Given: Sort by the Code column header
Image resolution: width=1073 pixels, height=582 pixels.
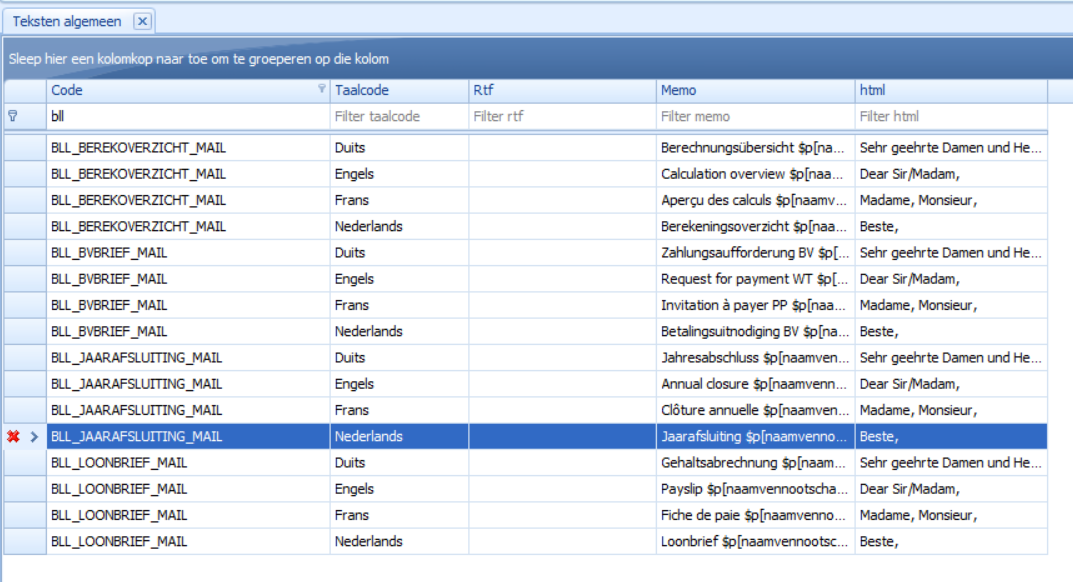Looking at the screenshot, I should pyautogui.click(x=180, y=90).
